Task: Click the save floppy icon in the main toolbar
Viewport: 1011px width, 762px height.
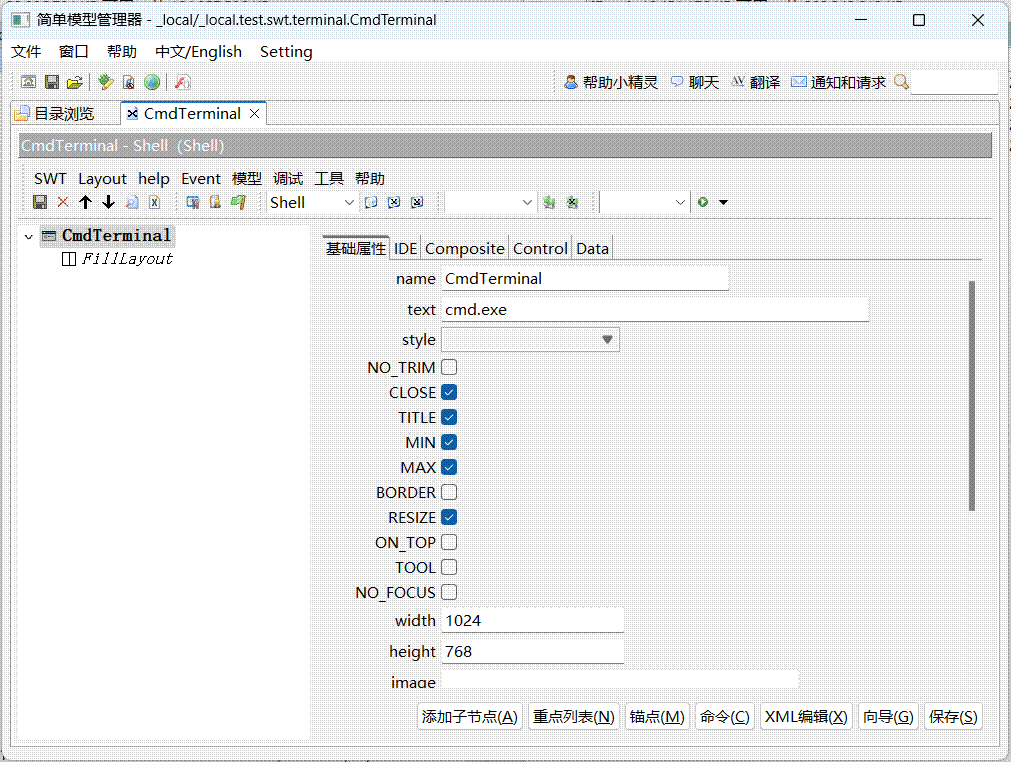Action: pyautogui.click(x=52, y=82)
